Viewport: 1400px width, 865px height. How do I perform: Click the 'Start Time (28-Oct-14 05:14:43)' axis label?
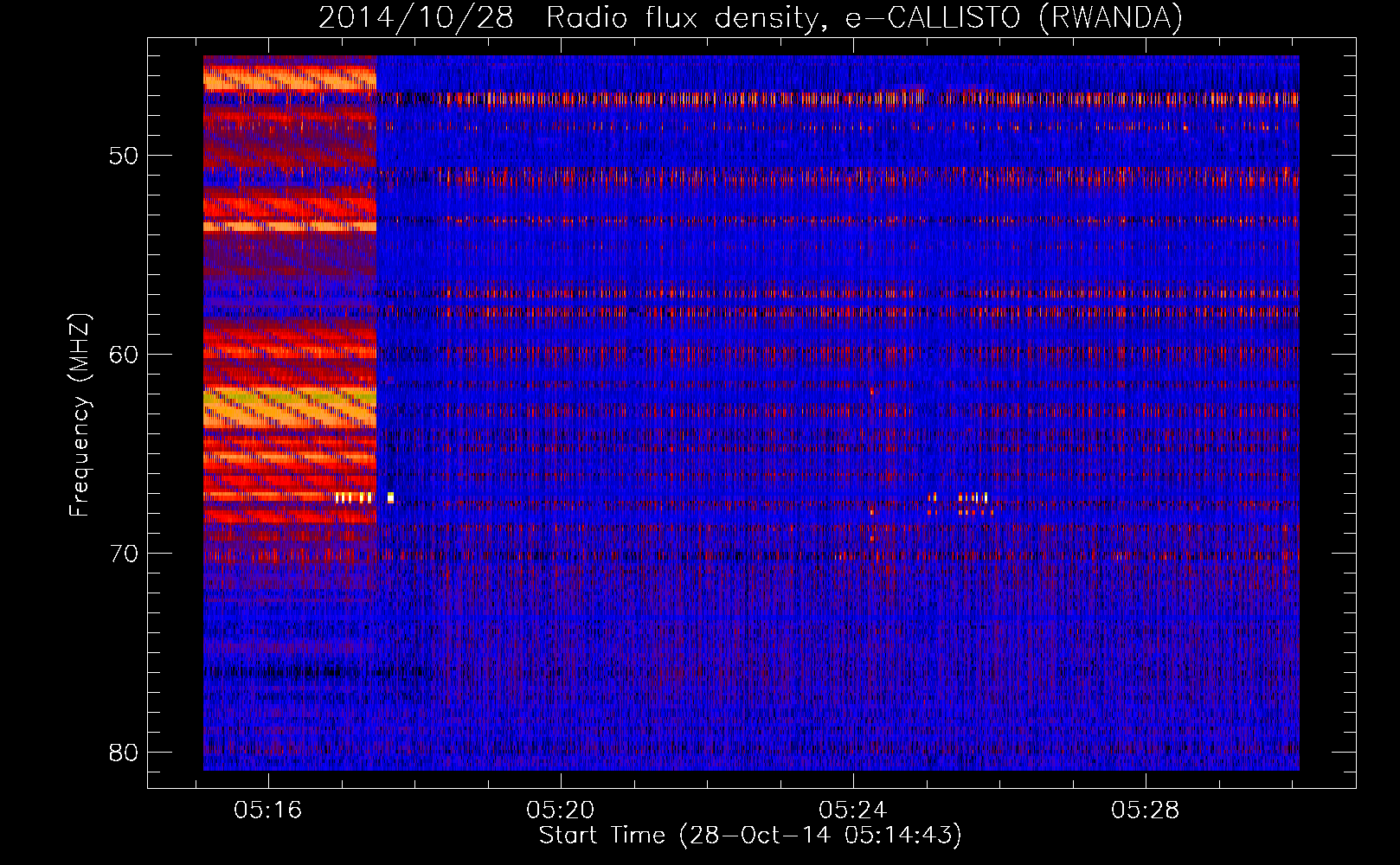(x=750, y=836)
